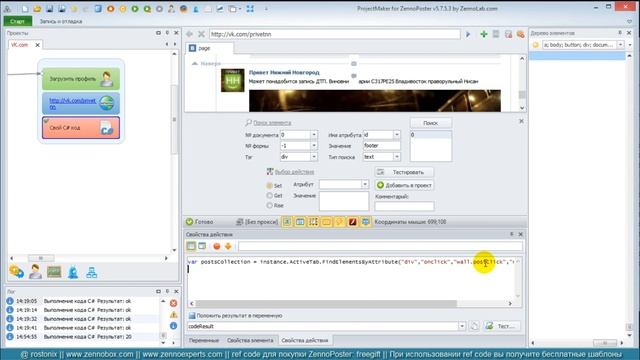Click the browser page vertical scrollbar thumb
This screenshot has width=640, height=360.
click(522, 94)
